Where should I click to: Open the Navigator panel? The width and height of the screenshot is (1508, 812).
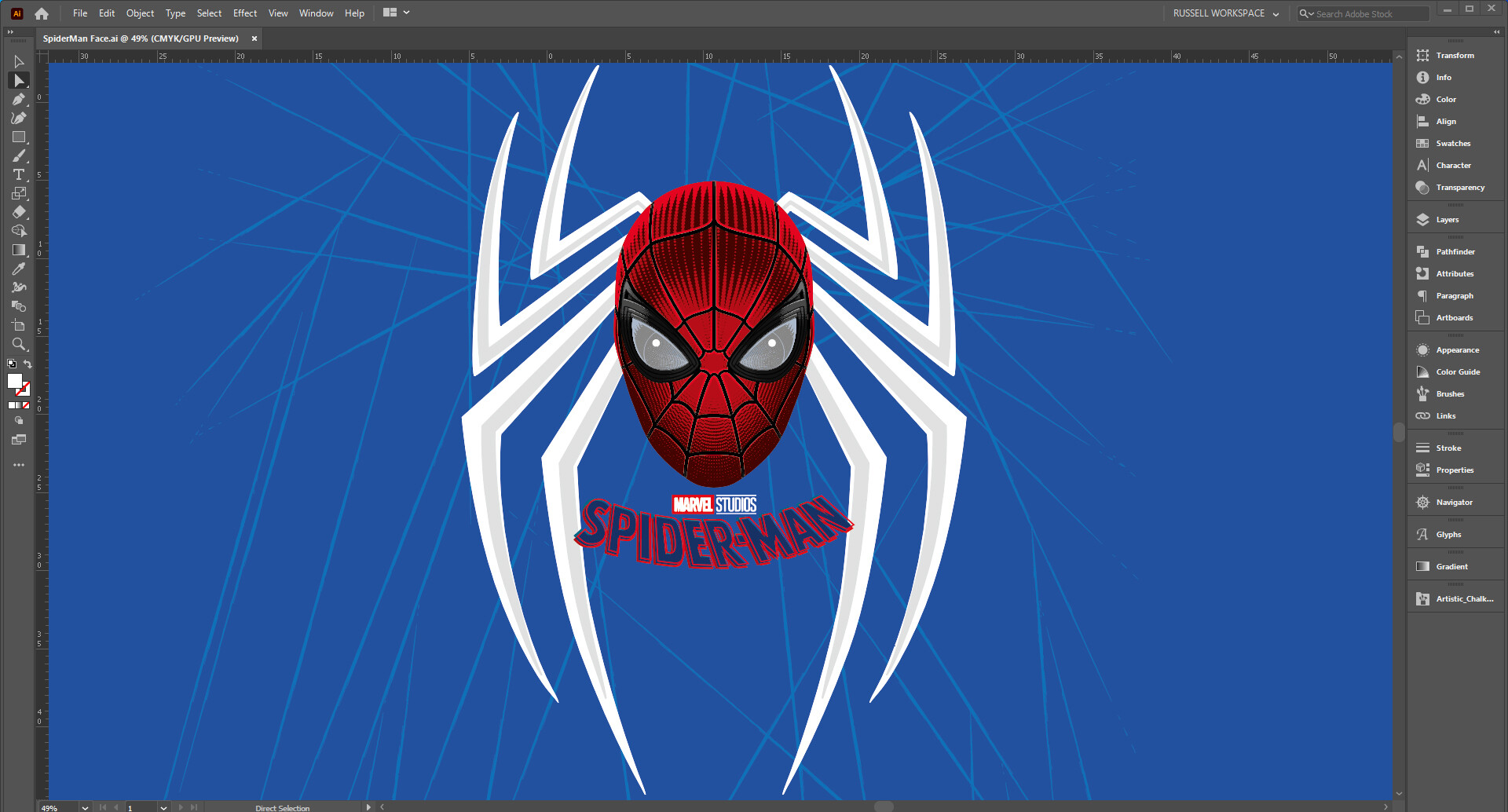(x=1454, y=502)
